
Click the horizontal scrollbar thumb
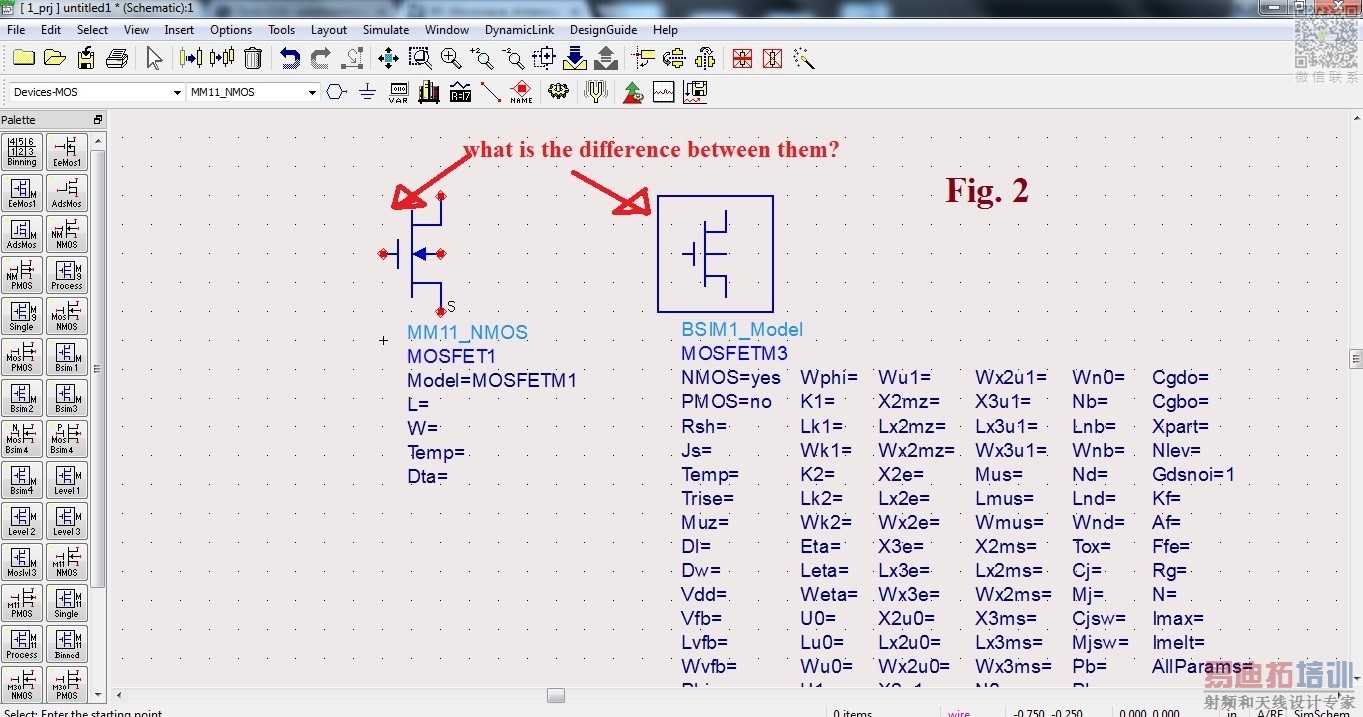(556, 695)
